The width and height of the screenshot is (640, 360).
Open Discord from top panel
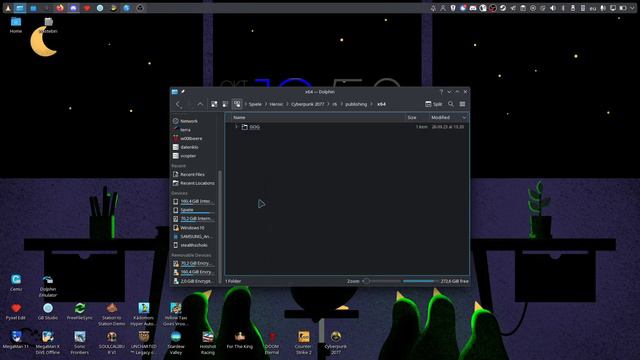tap(73, 8)
